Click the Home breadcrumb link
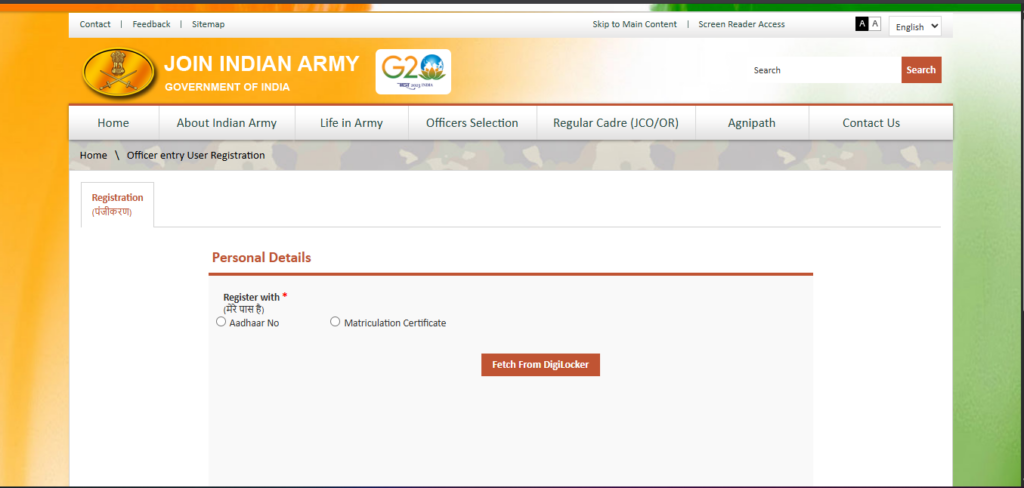This screenshot has height=488, width=1024. [x=93, y=155]
